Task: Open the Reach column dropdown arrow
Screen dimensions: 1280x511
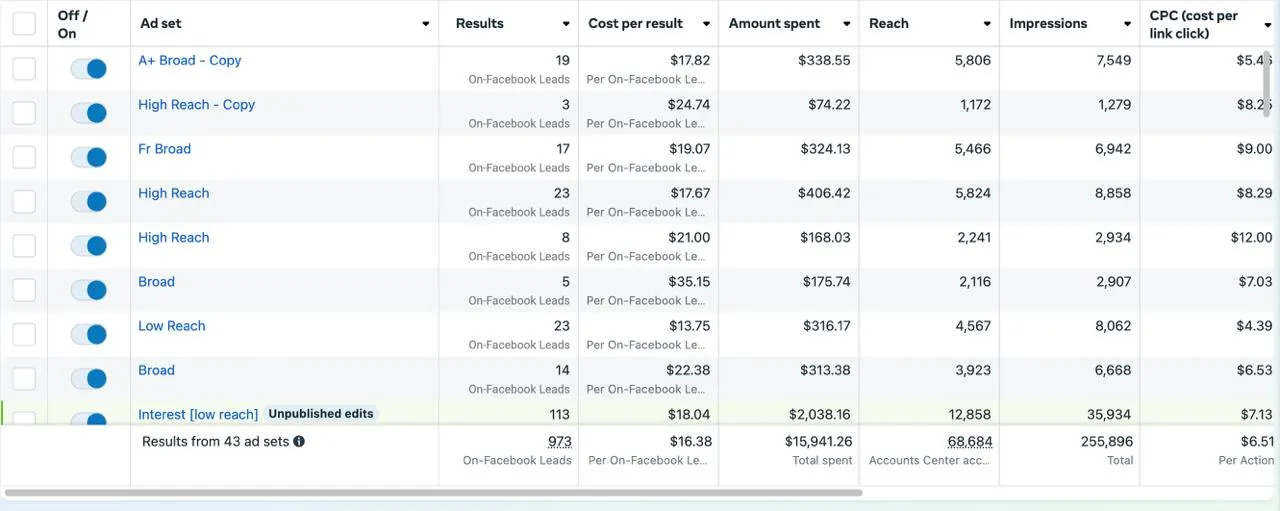Action: [x=986, y=24]
